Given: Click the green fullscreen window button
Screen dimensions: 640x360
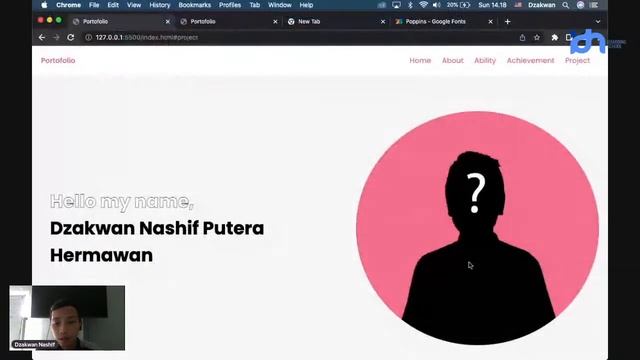Looking at the screenshot, I should coord(58,20).
